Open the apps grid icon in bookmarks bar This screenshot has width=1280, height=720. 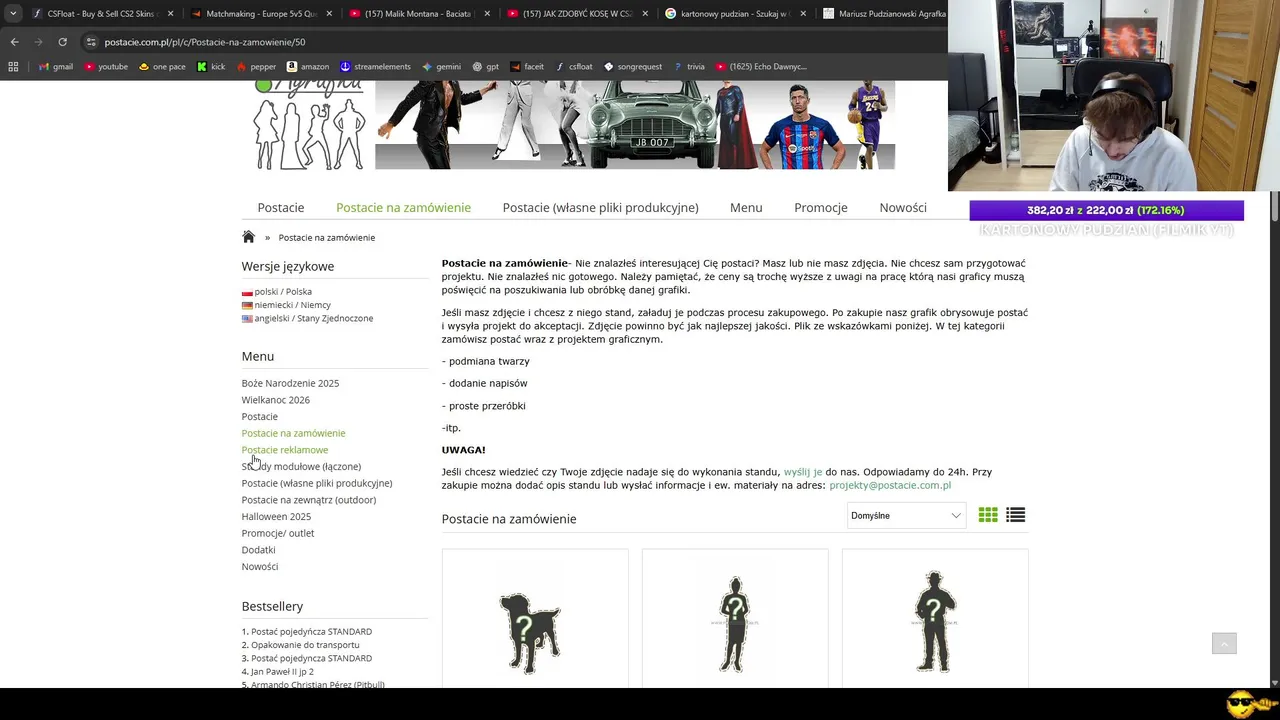pos(13,67)
